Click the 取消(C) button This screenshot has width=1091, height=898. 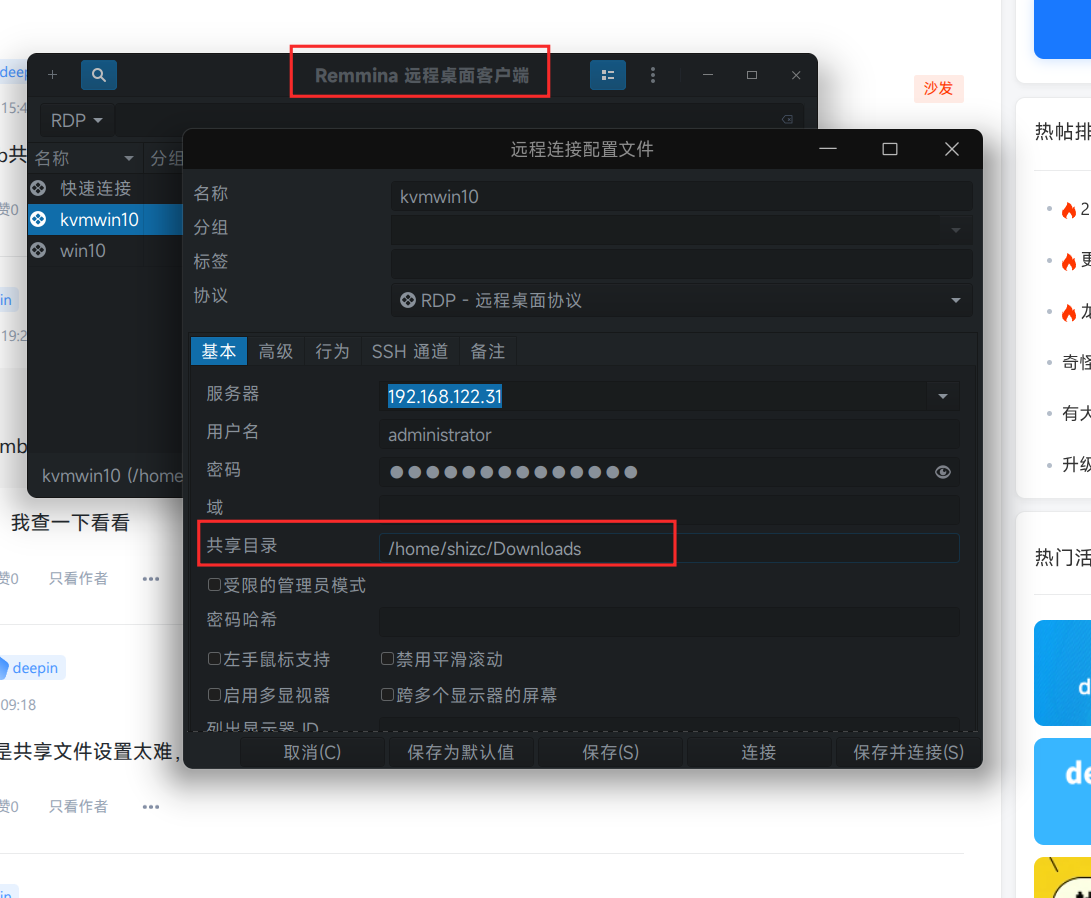[312, 752]
